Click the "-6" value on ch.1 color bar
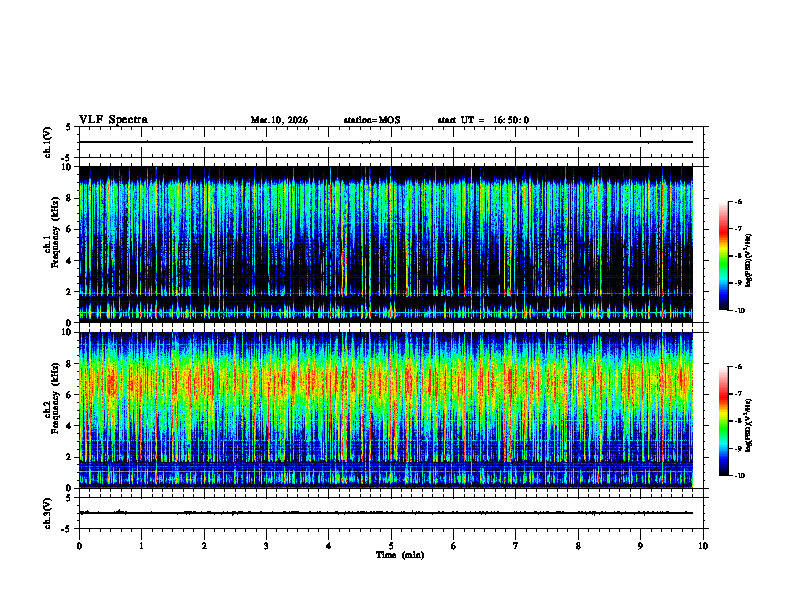This screenshot has height=612, width=792. 738,201
